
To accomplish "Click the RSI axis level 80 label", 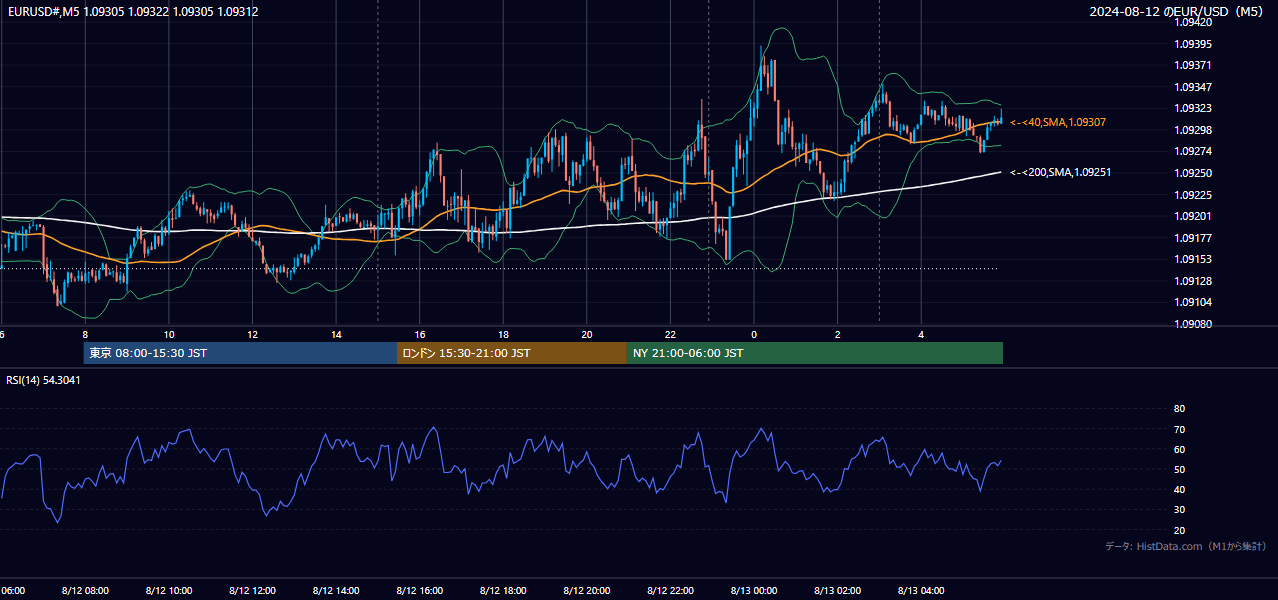I will [1179, 409].
